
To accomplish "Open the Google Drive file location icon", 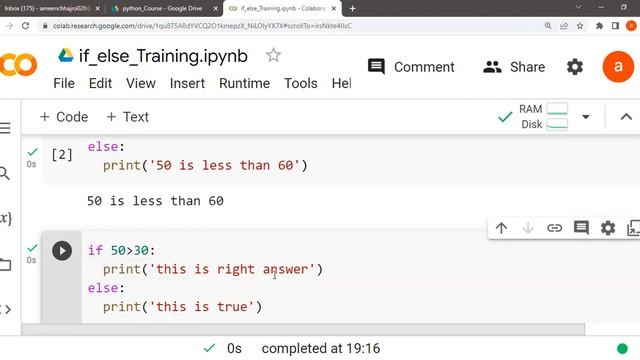I will coord(66,55).
